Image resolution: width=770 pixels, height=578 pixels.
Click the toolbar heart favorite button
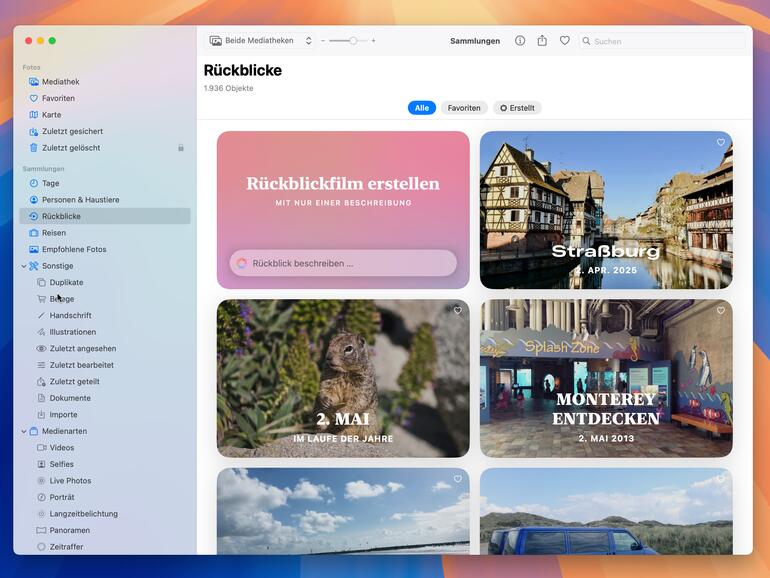coord(565,41)
